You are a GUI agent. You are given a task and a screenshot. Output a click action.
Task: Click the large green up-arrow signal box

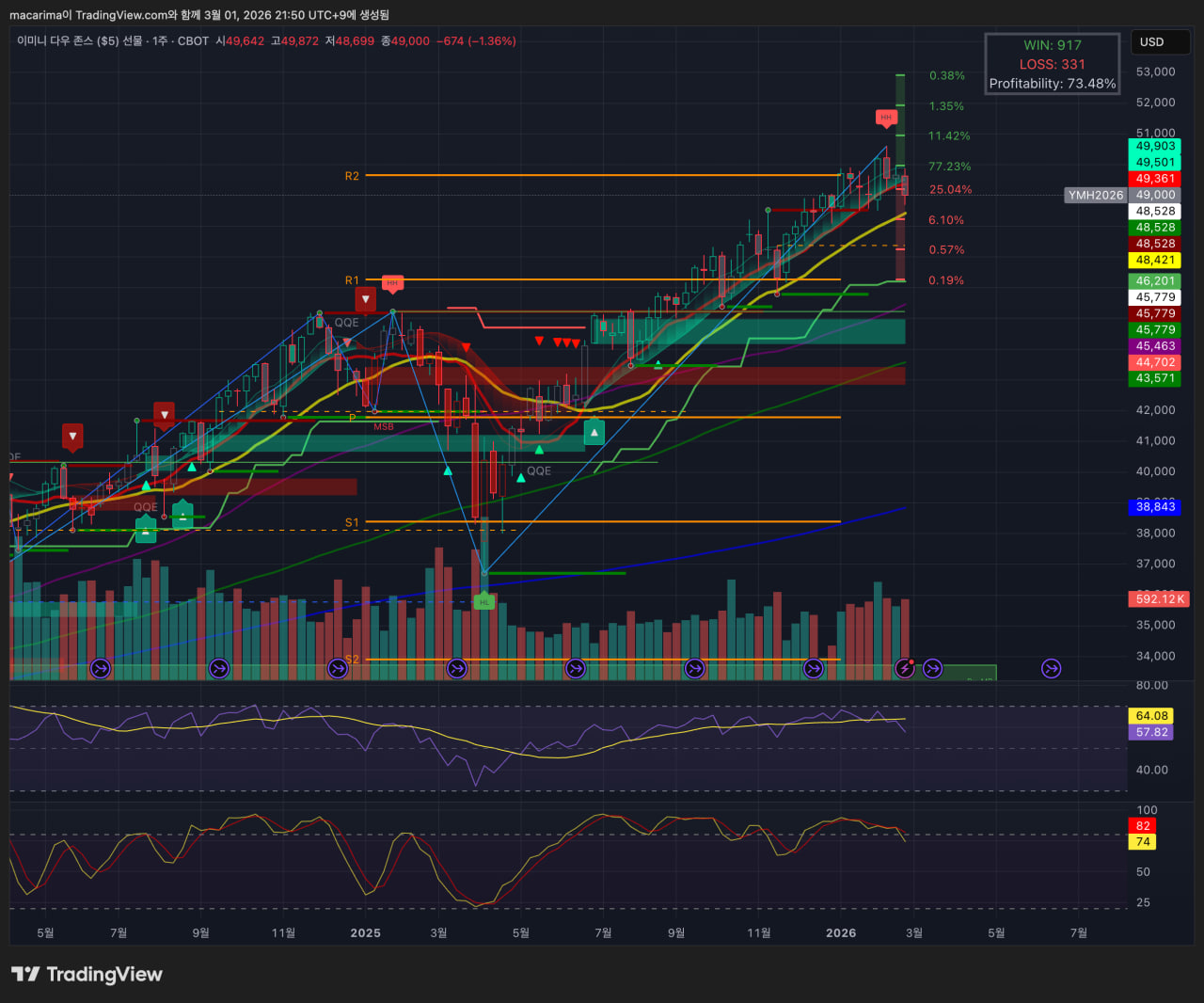point(594,433)
